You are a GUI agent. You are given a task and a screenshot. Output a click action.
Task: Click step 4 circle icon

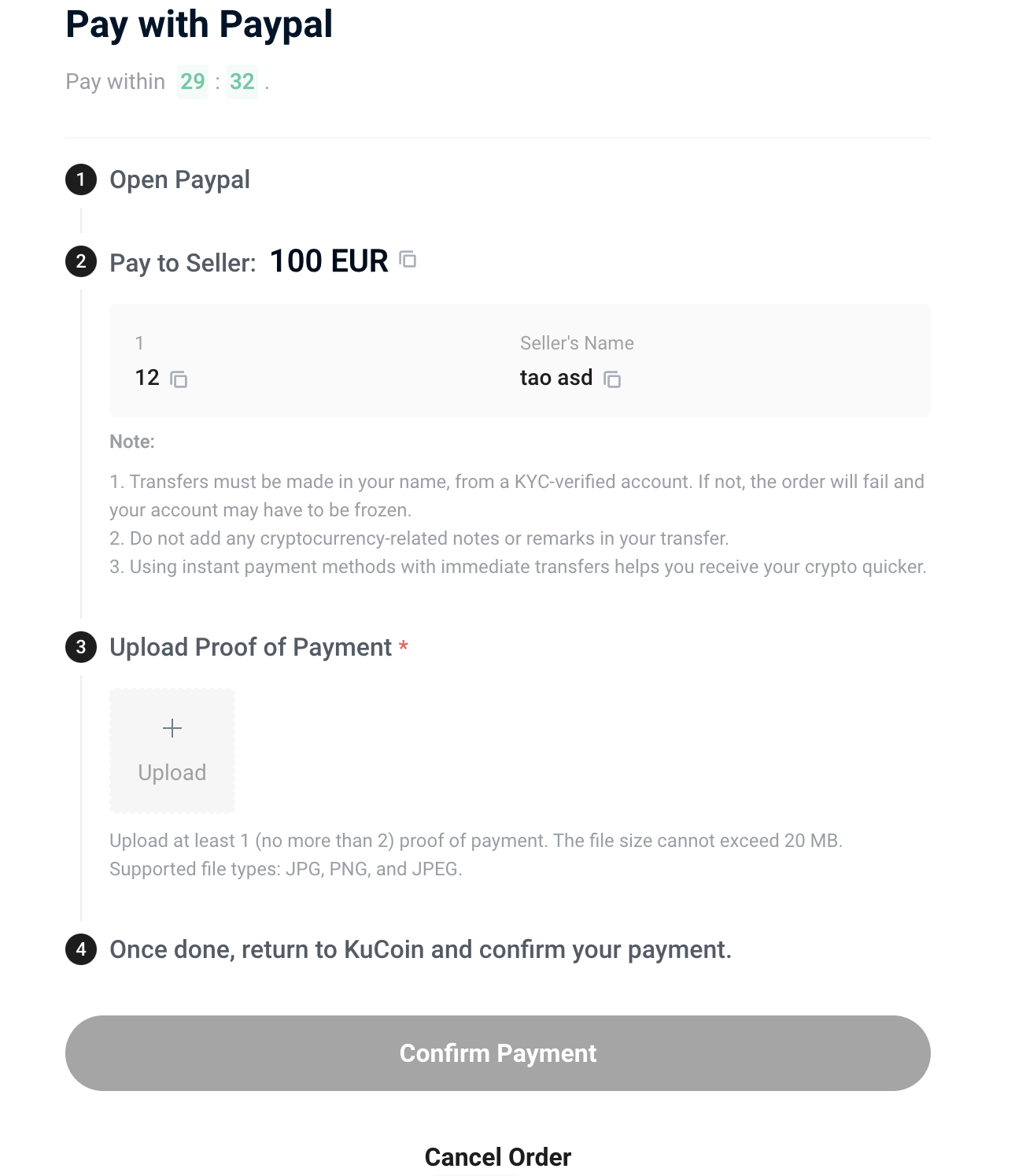pyautogui.click(x=81, y=949)
